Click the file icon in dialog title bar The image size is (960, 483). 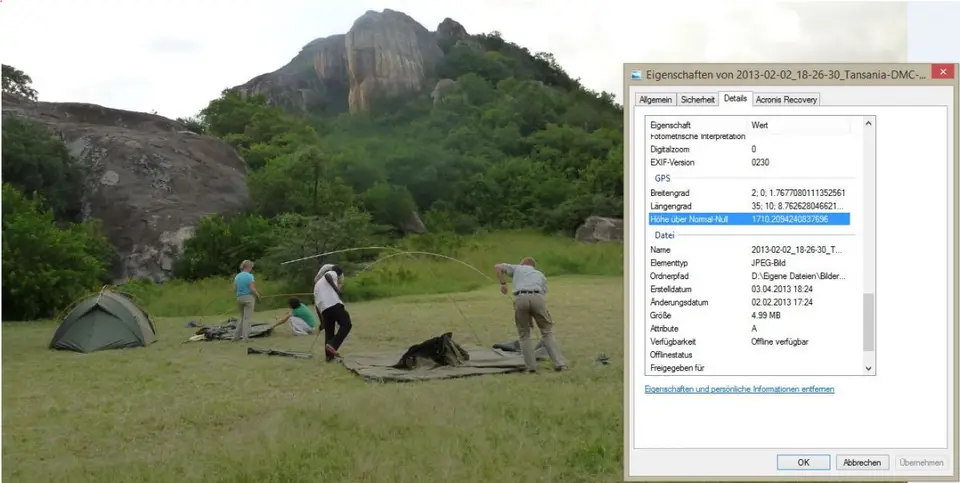(x=636, y=75)
